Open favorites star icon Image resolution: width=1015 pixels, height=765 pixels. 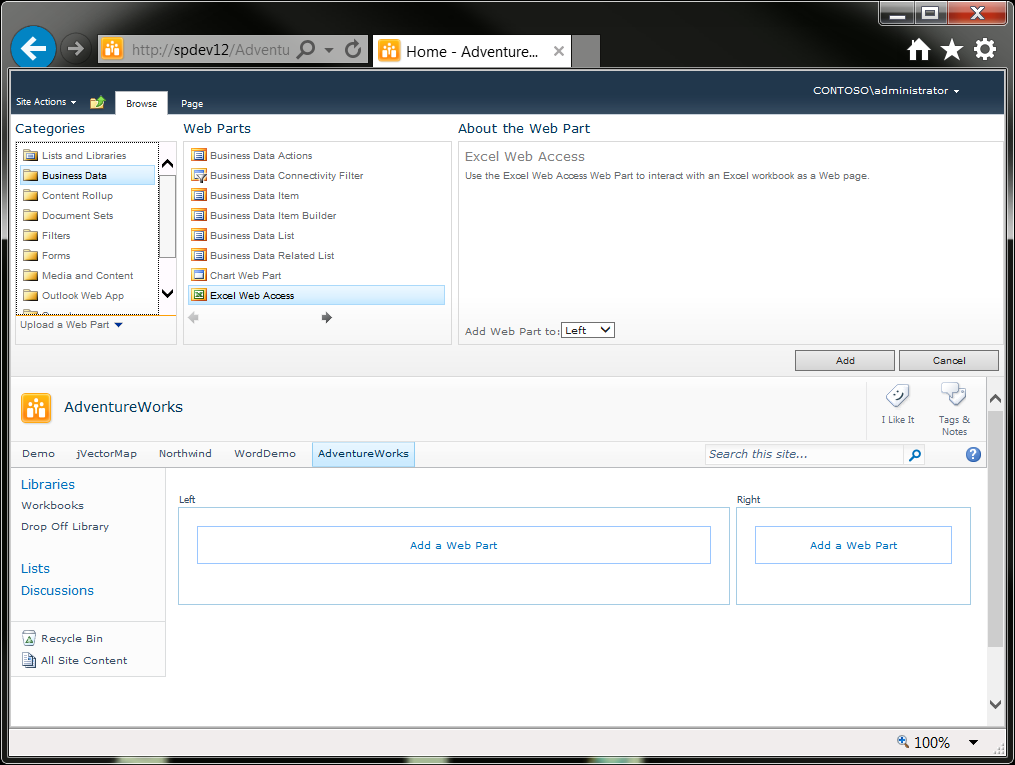(x=952, y=50)
